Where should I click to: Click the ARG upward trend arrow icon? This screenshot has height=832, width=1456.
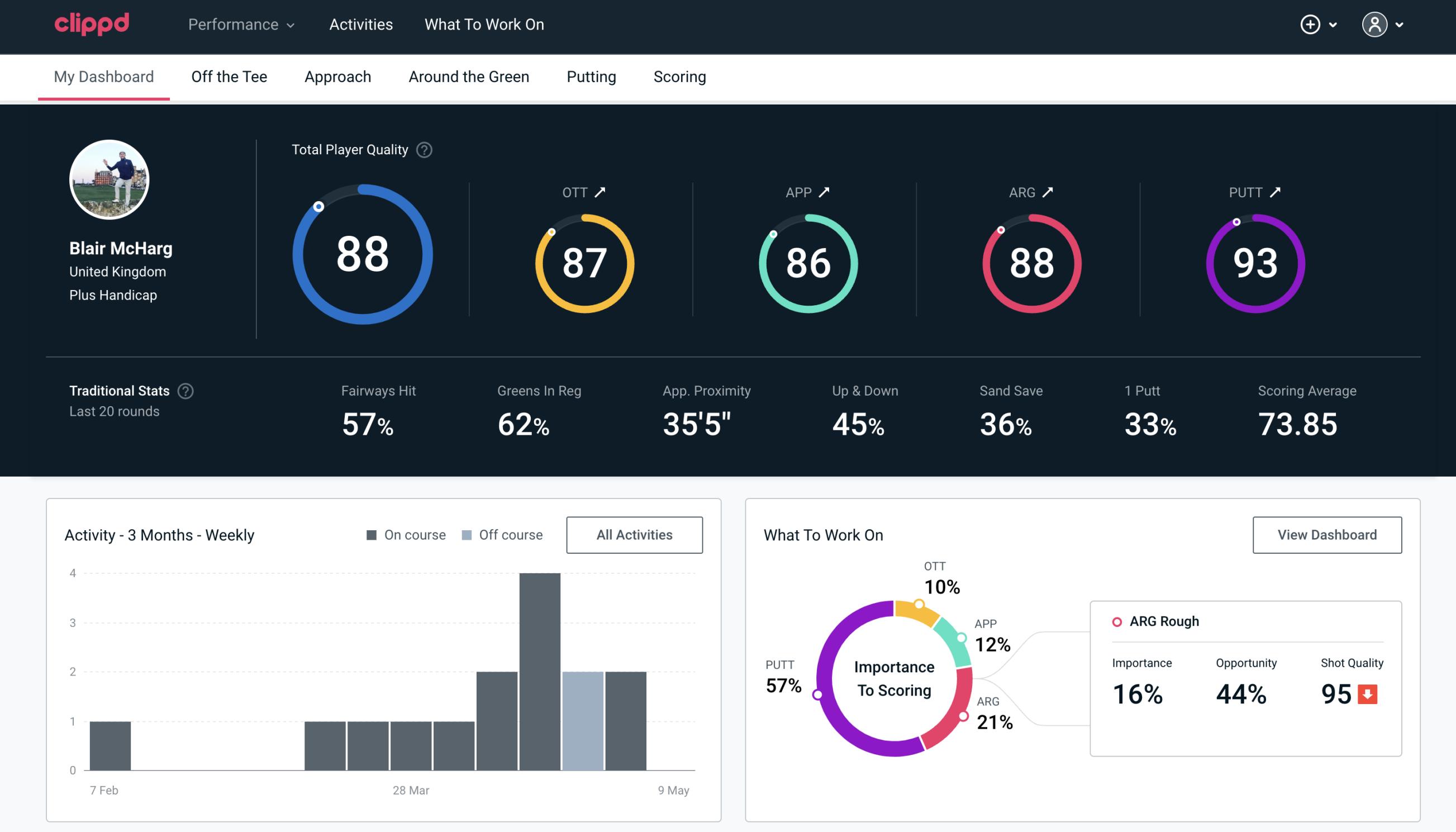(x=1047, y=192)
